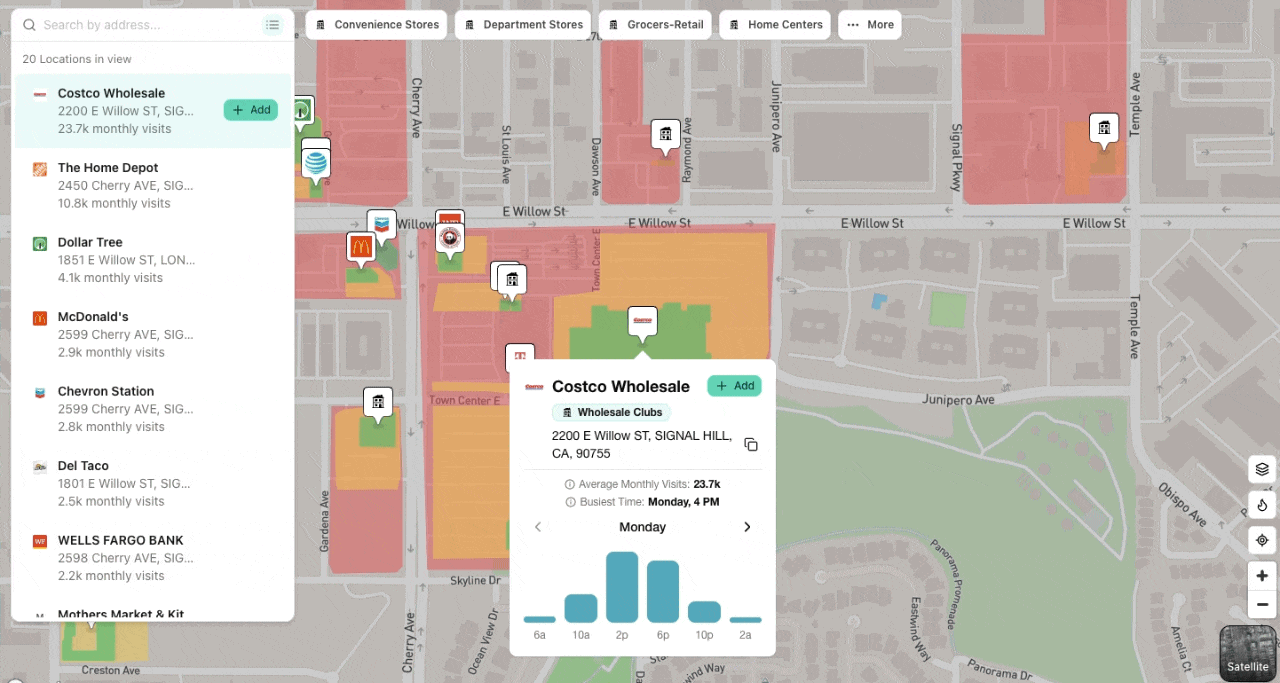
Task: Open the map layers control
Action: tap(1262, 469)
